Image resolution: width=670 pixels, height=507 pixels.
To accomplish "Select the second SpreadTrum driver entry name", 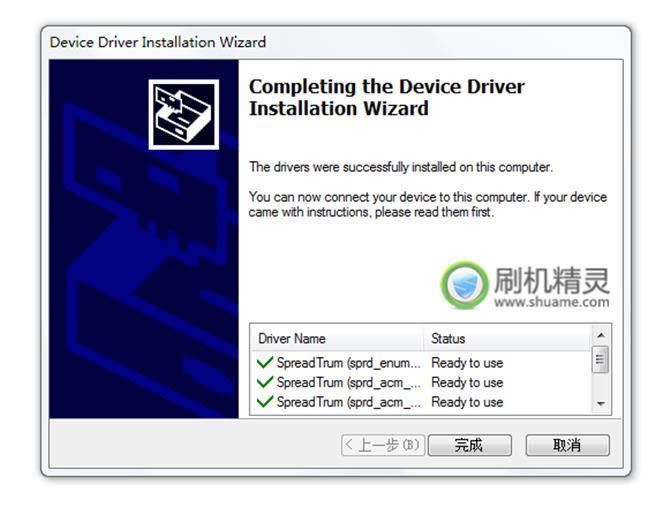I will [349, 382].
